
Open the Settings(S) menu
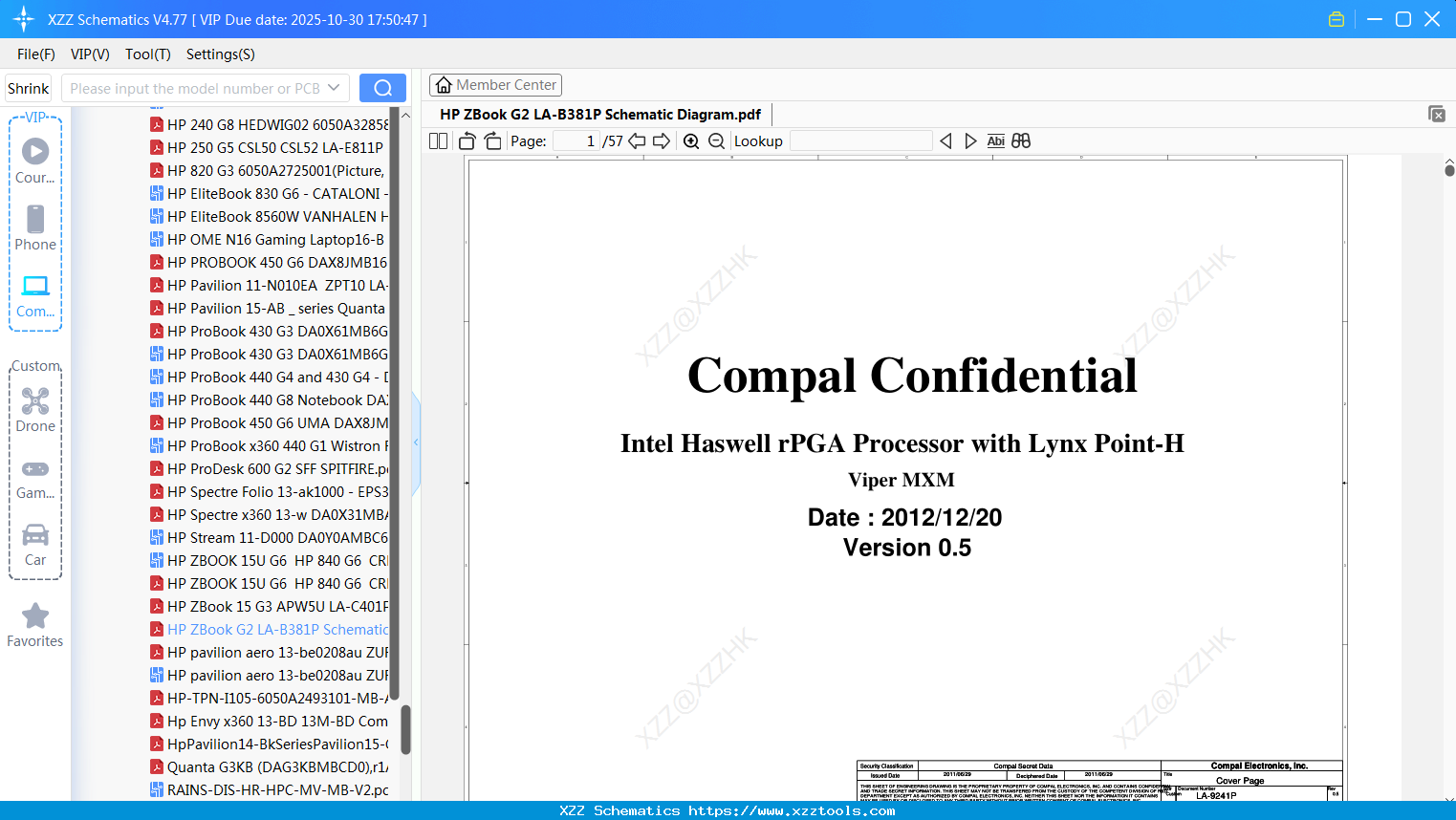coord(221,54)
